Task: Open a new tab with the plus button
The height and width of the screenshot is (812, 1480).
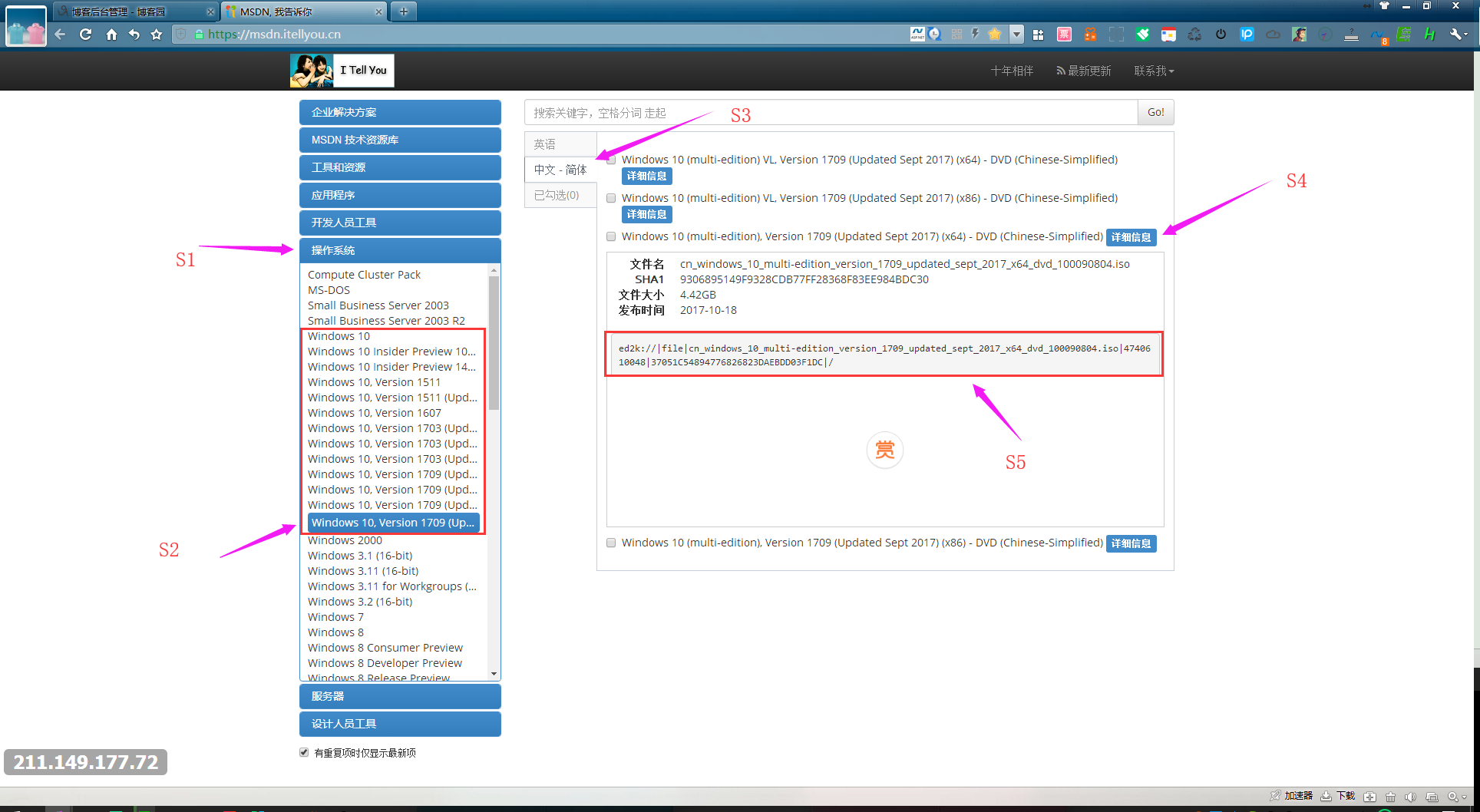Action: (x=403, y=11)
